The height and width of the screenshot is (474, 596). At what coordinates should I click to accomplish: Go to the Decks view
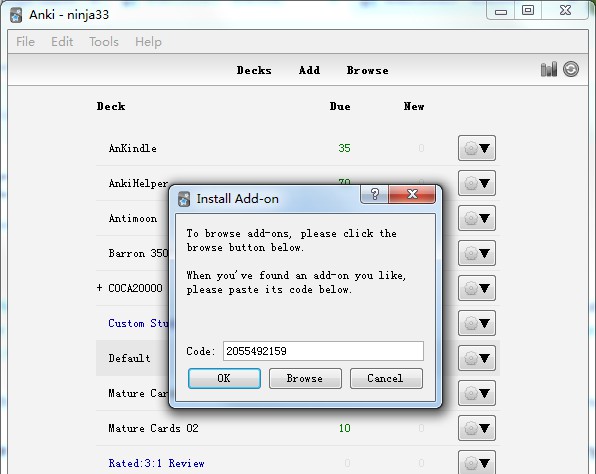tap(254, 70)
